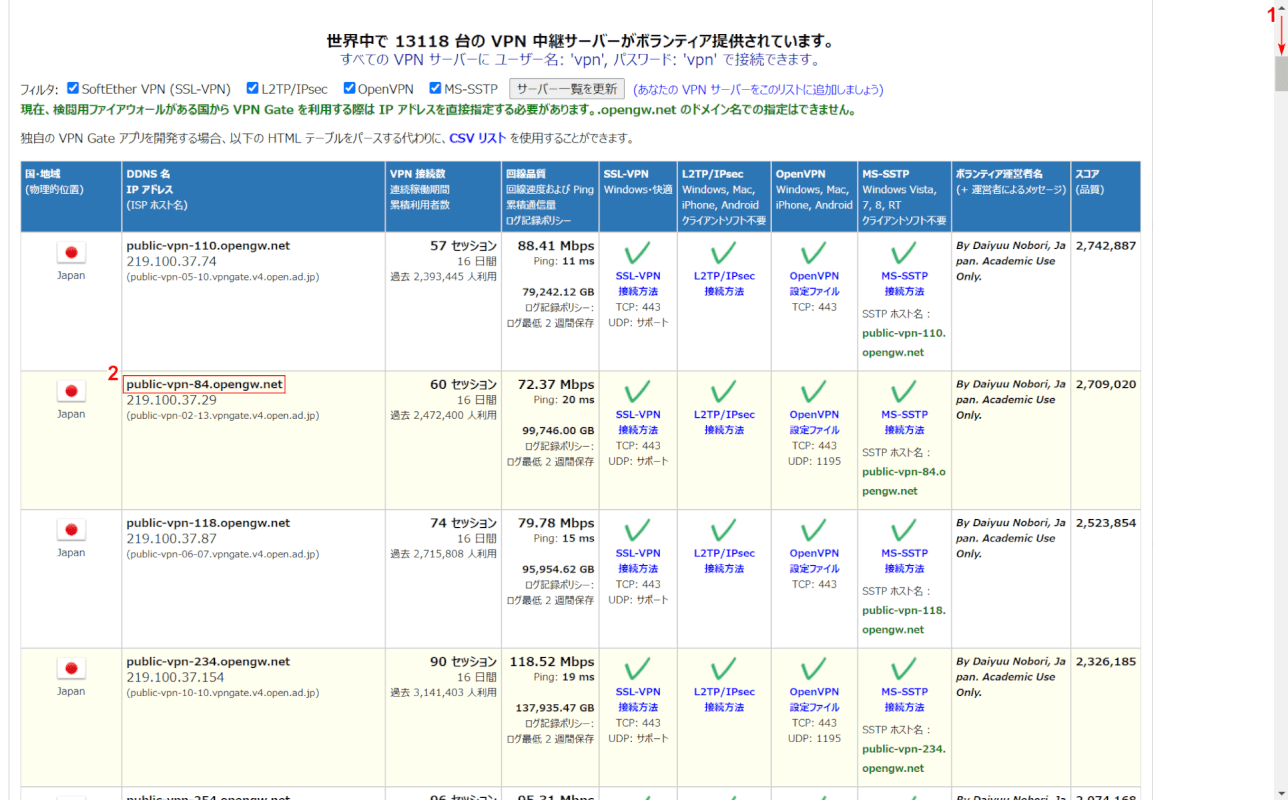1288x800 pixels.
Task: Open the CSV リスト link
Action: (x=477, y=138)
